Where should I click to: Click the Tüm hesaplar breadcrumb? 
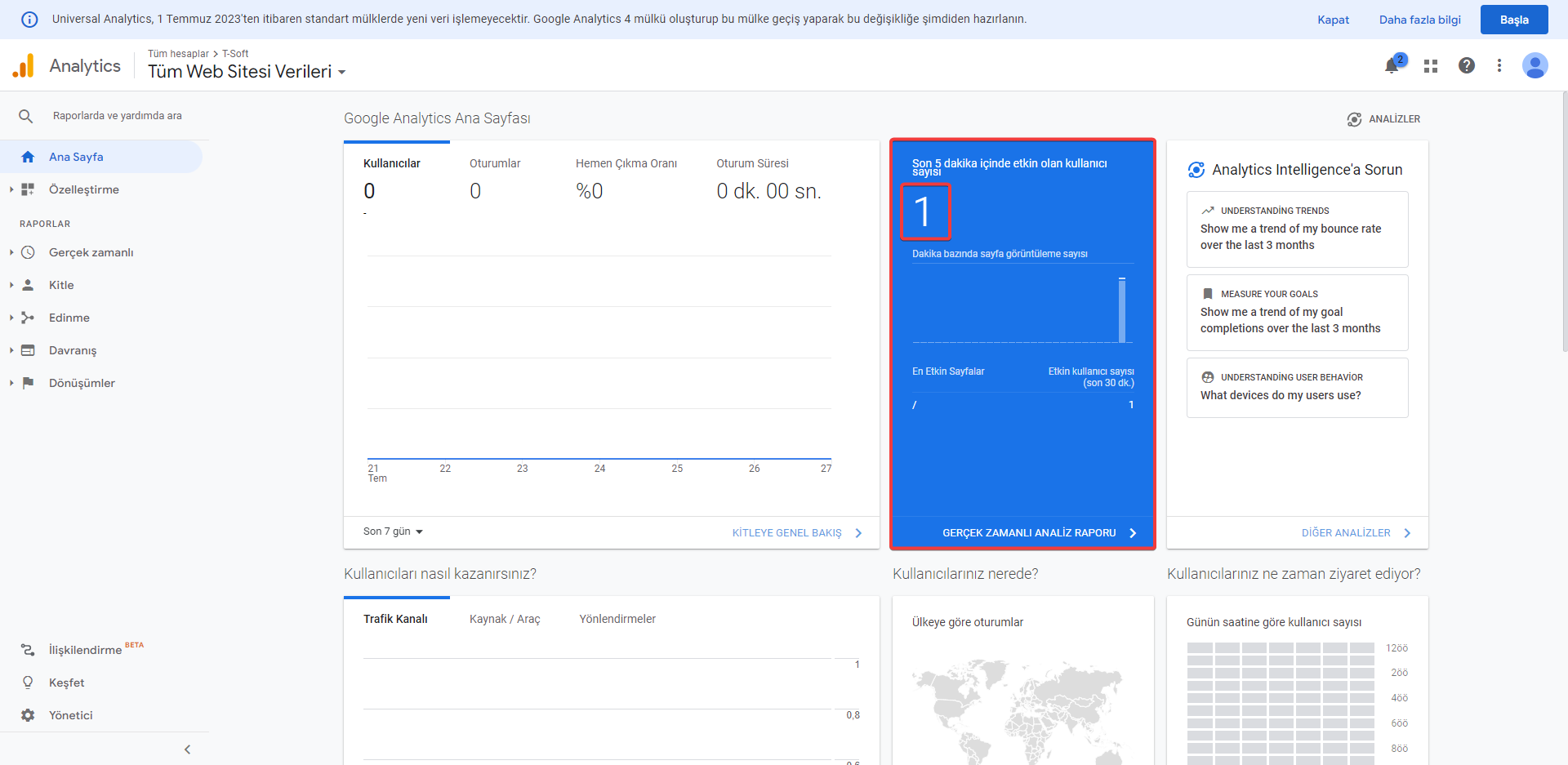tap(178, 54)
